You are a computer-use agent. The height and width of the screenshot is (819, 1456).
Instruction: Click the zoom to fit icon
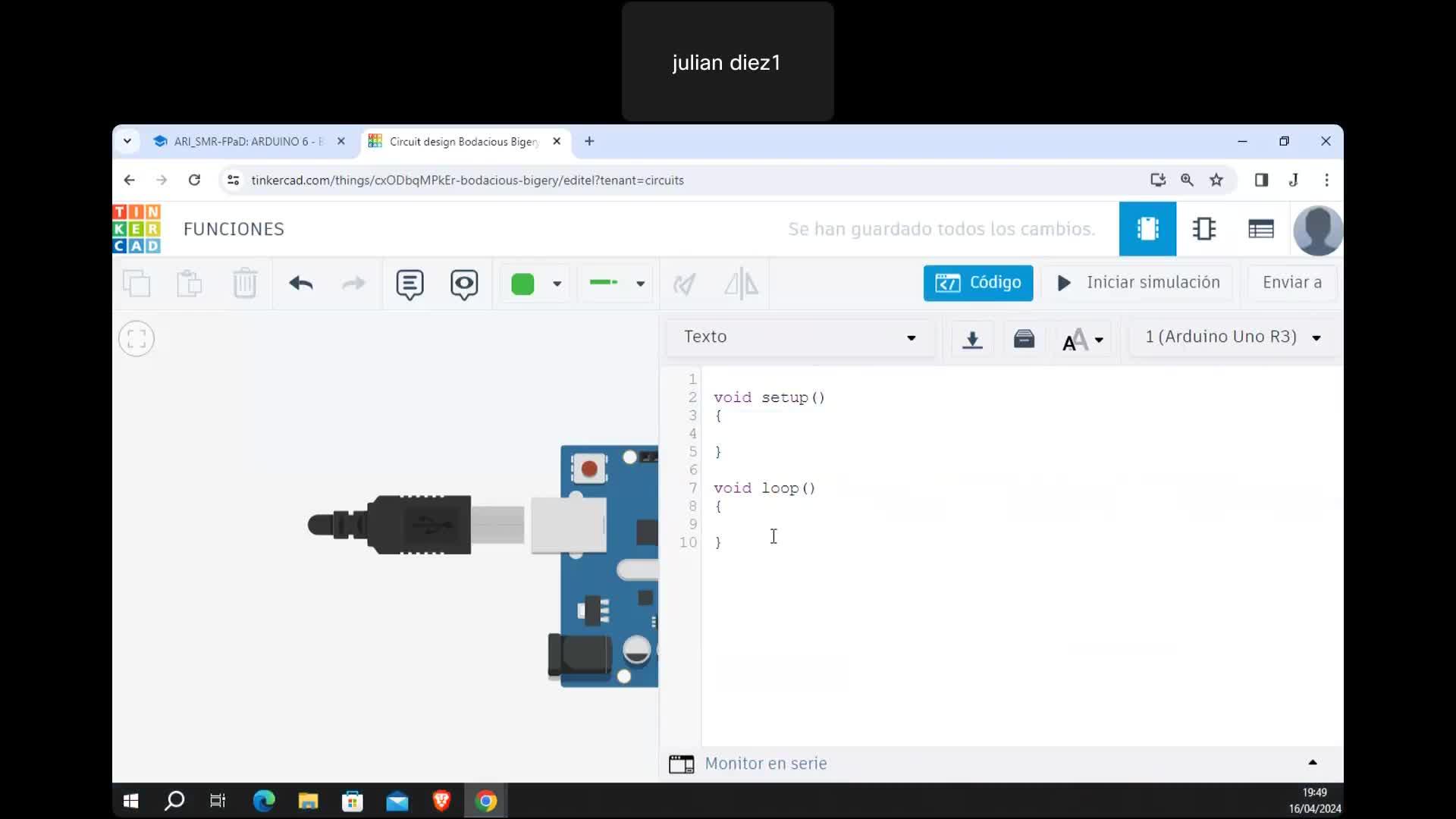(x=136, y=339)
